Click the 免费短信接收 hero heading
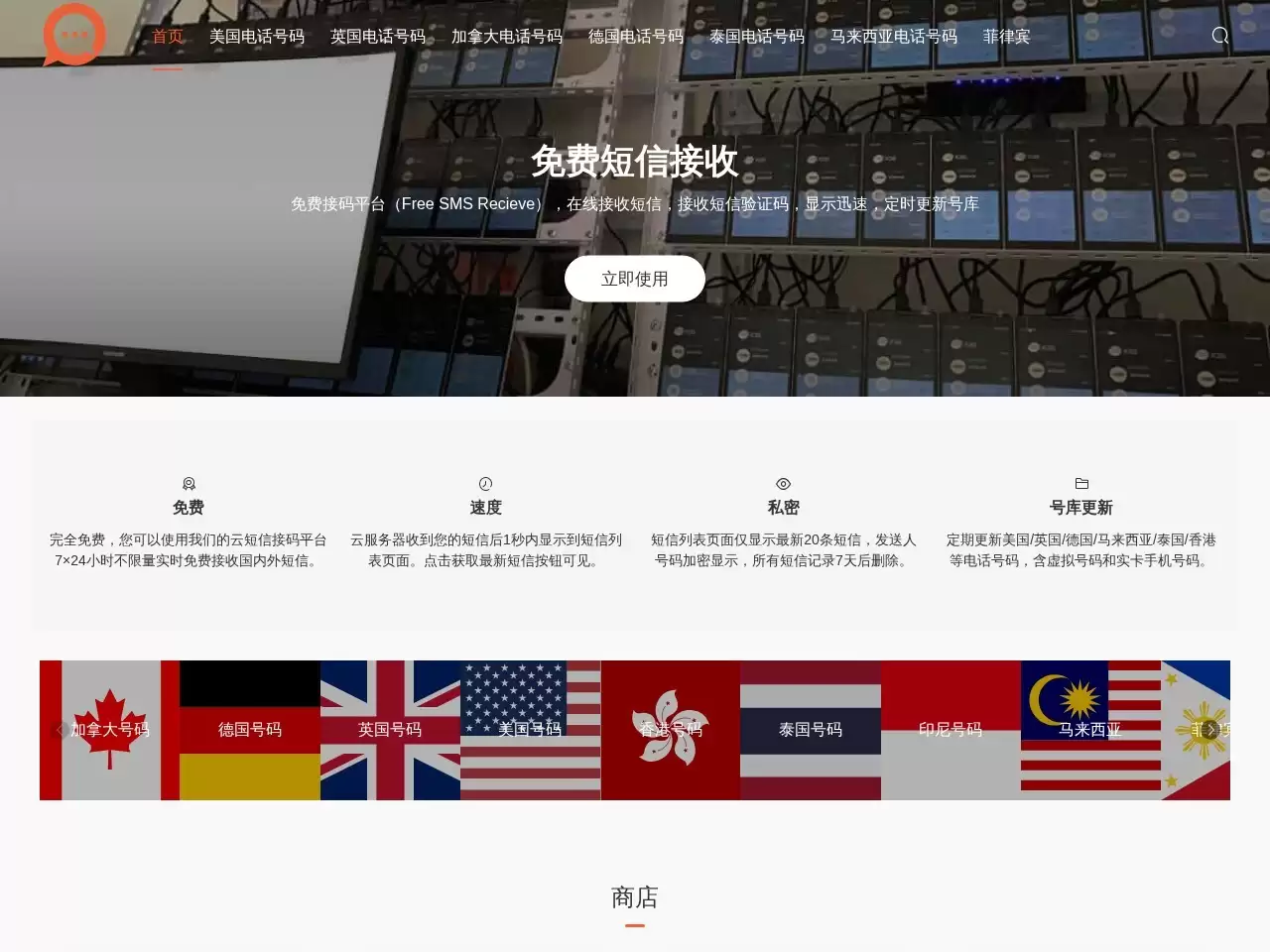This screenshot has height=952, width=1270. 635,161
